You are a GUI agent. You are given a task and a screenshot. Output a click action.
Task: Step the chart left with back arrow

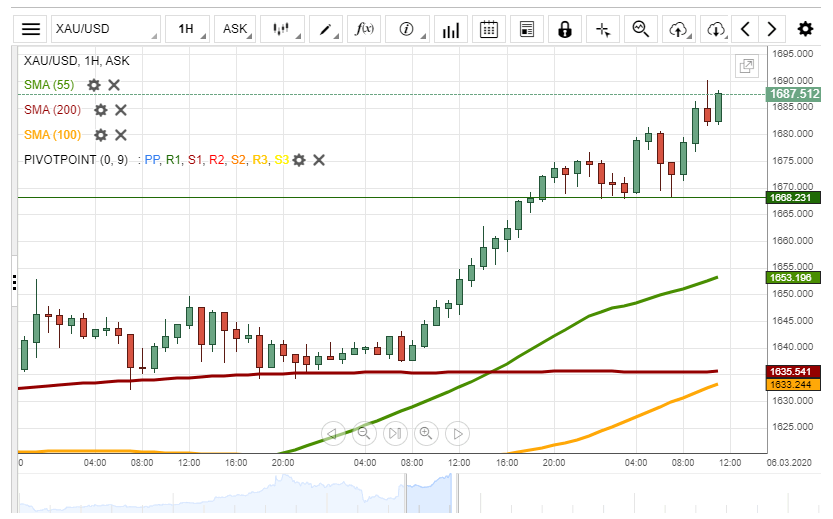(x=333, y=434)
